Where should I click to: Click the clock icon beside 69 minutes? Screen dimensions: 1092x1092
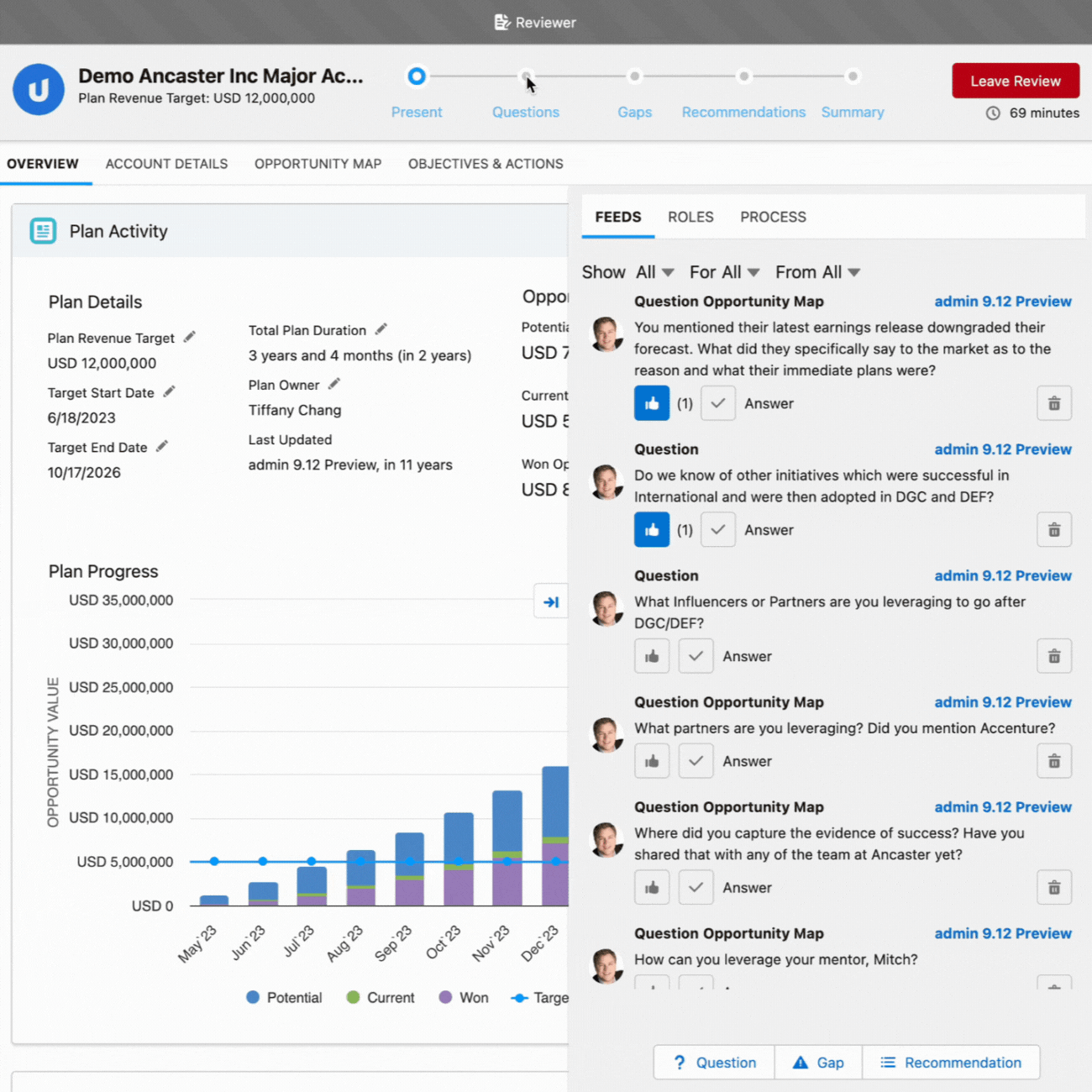pyautogui.click(x=993, y=113)
